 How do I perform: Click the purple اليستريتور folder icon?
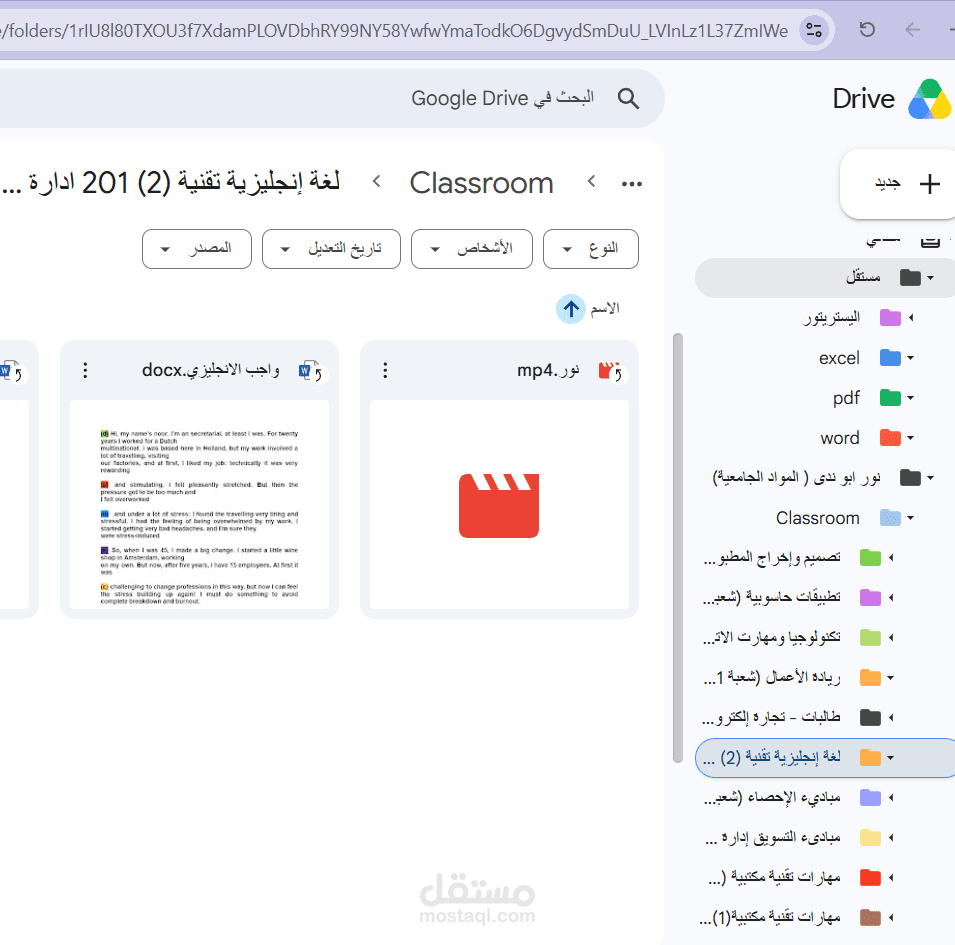[x=890, y=317]
